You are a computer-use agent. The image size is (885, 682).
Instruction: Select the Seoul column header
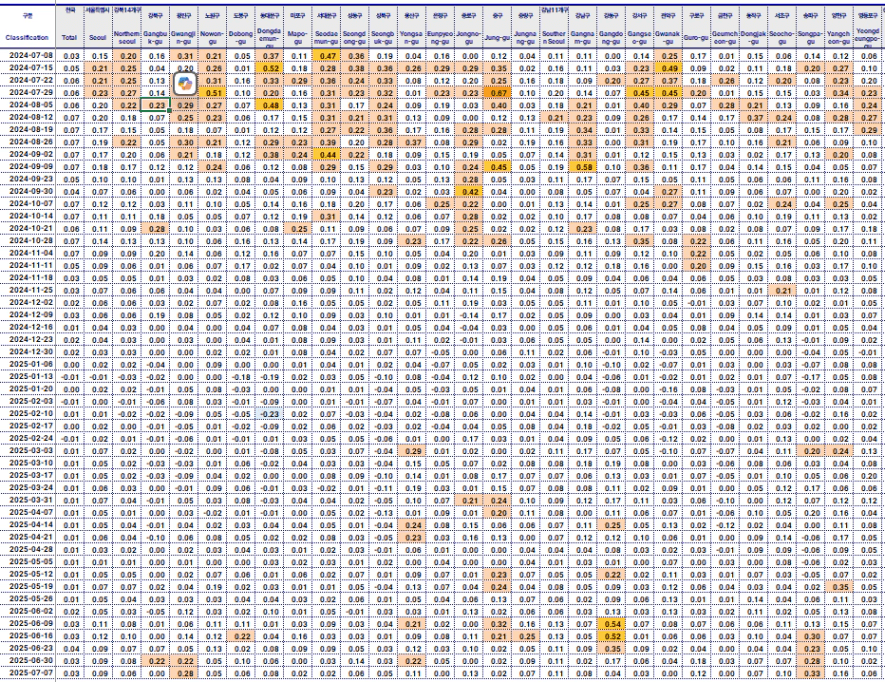(98, 38)
